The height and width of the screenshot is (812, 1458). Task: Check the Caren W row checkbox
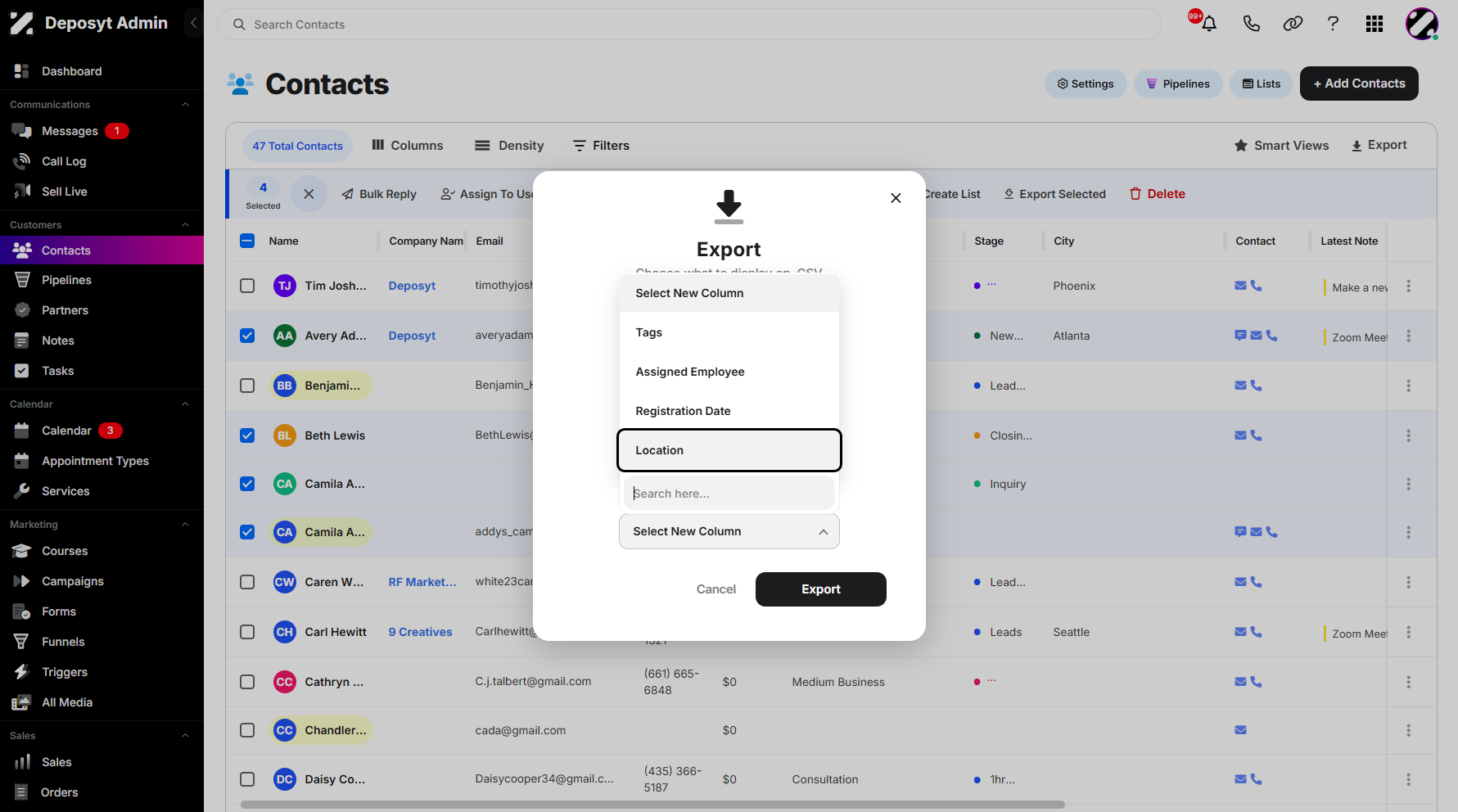coord(247,582)
